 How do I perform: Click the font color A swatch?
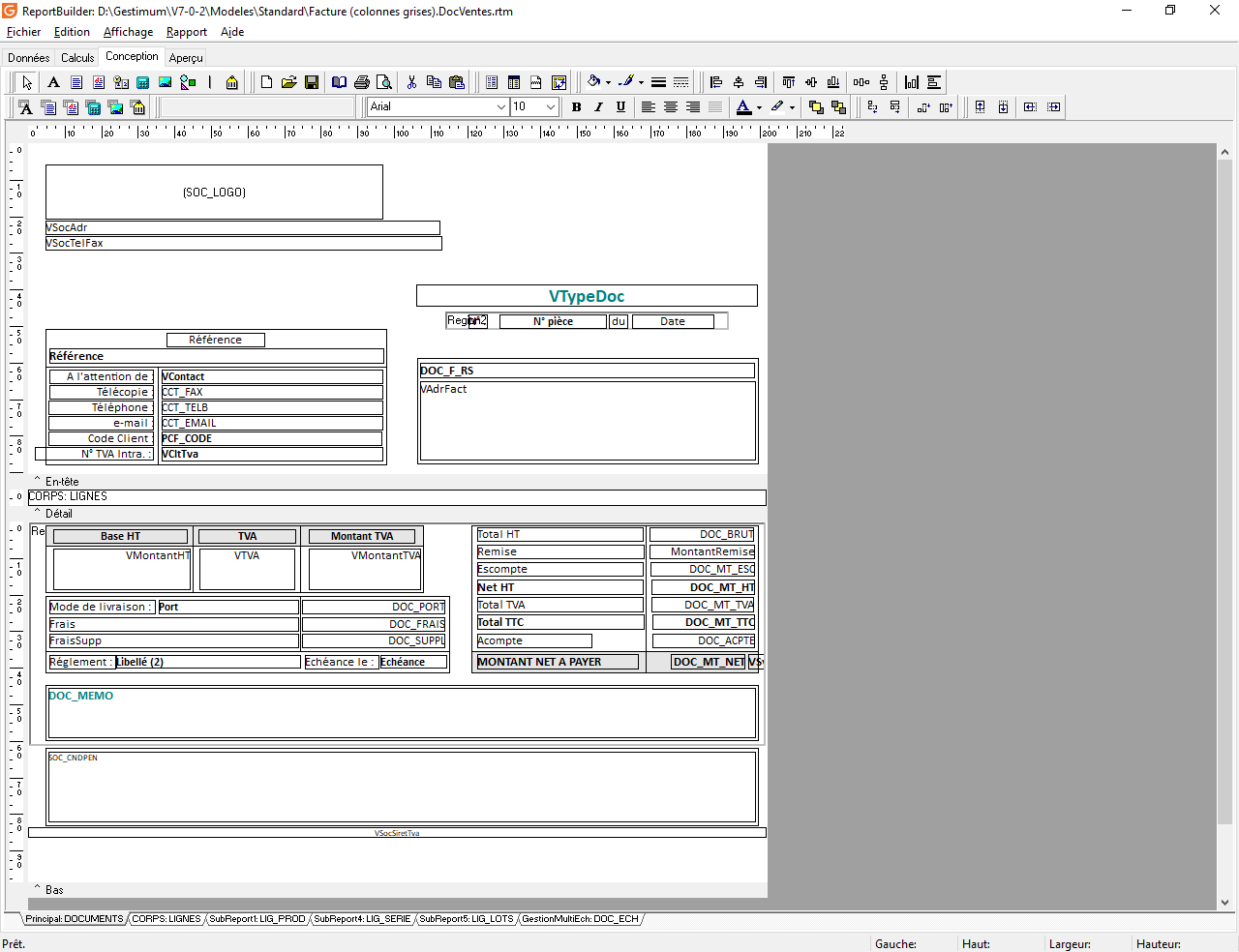743,107
